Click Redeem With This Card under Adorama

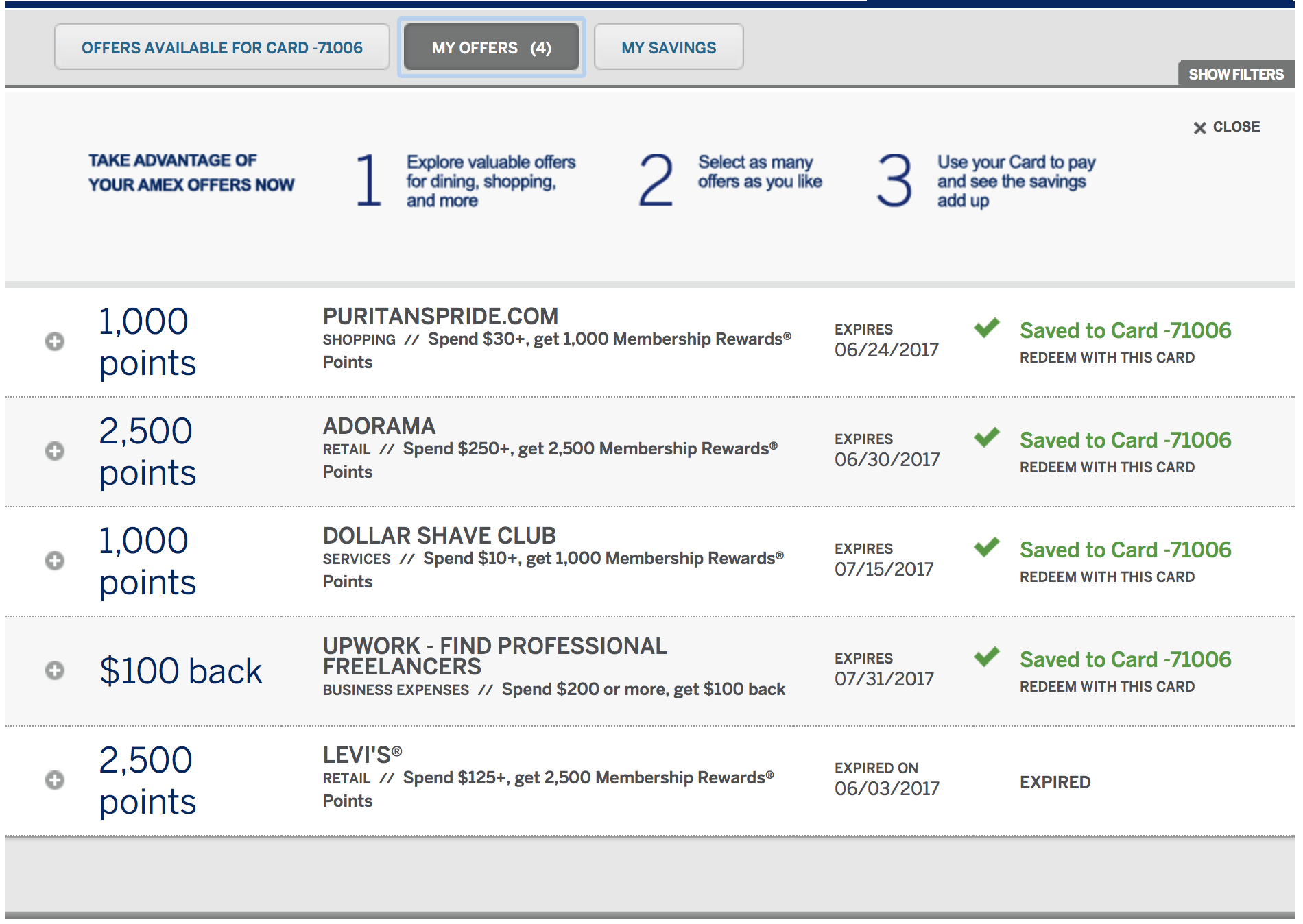(x=1107, y=467)
